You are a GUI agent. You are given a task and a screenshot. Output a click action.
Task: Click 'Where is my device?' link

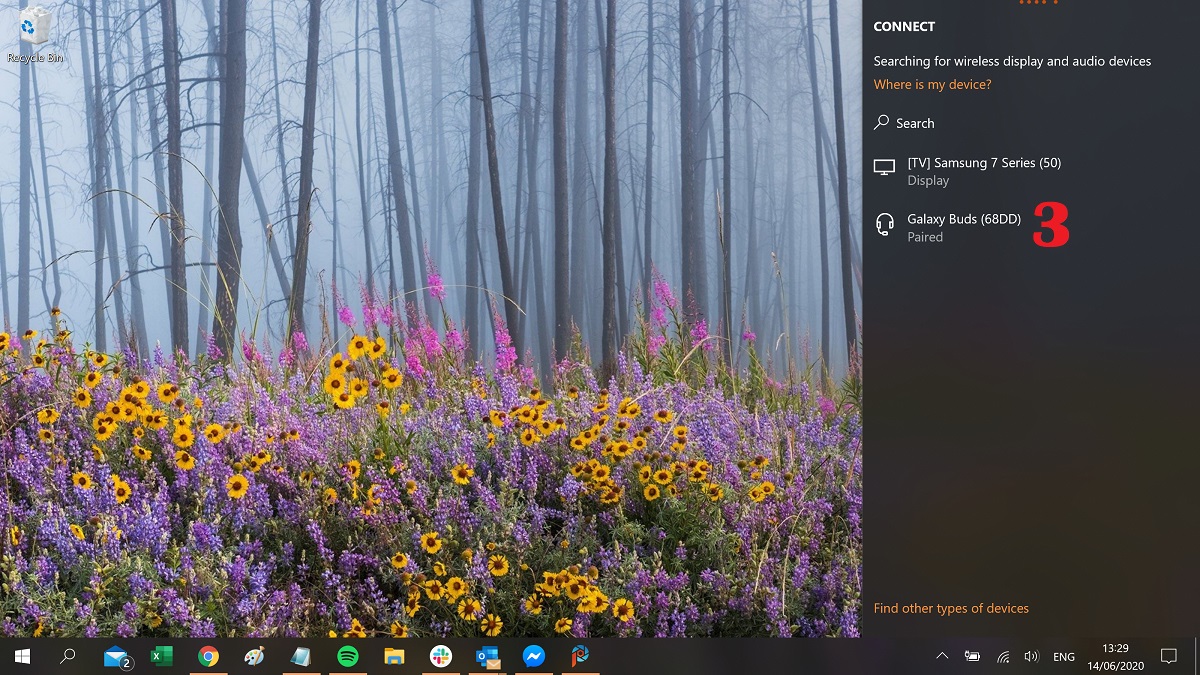[933, 85]
